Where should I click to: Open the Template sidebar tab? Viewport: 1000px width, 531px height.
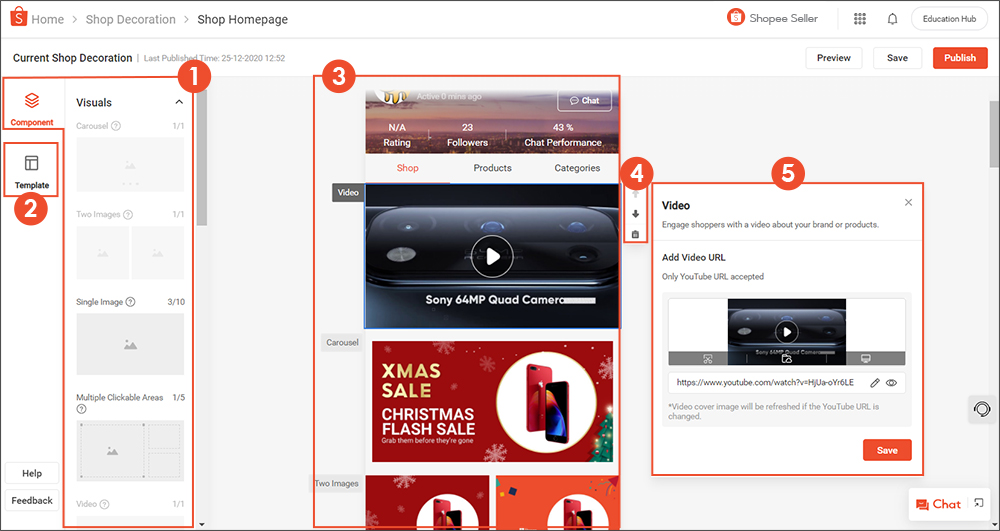click(x=32, y=170)
